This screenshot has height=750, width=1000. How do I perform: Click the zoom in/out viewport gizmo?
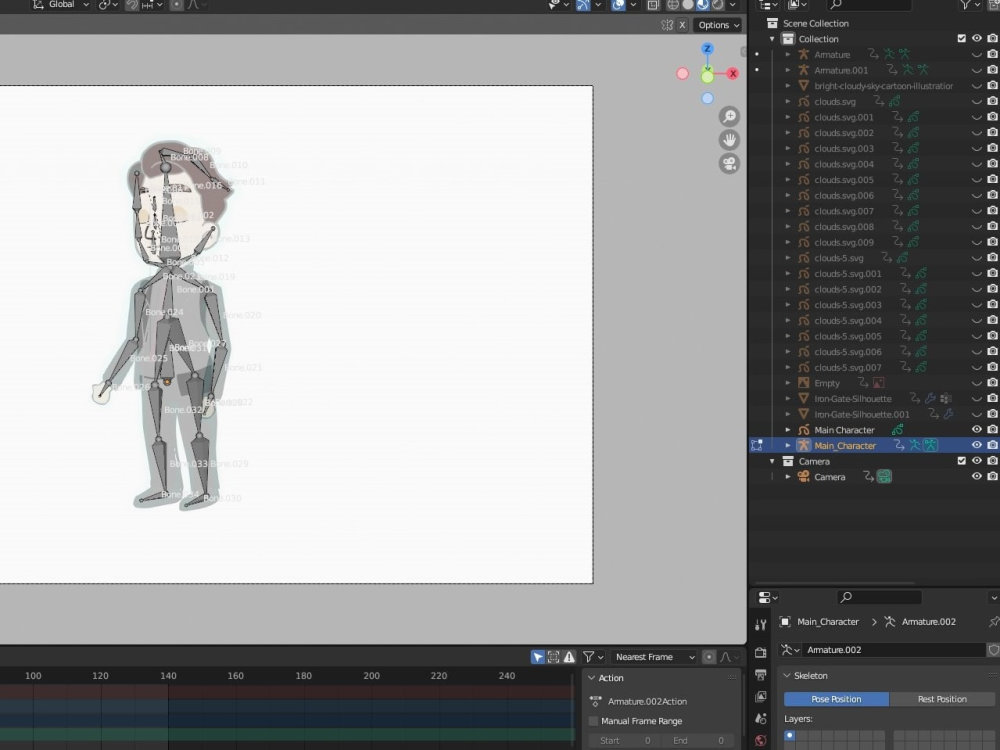[x=729, y=116]
